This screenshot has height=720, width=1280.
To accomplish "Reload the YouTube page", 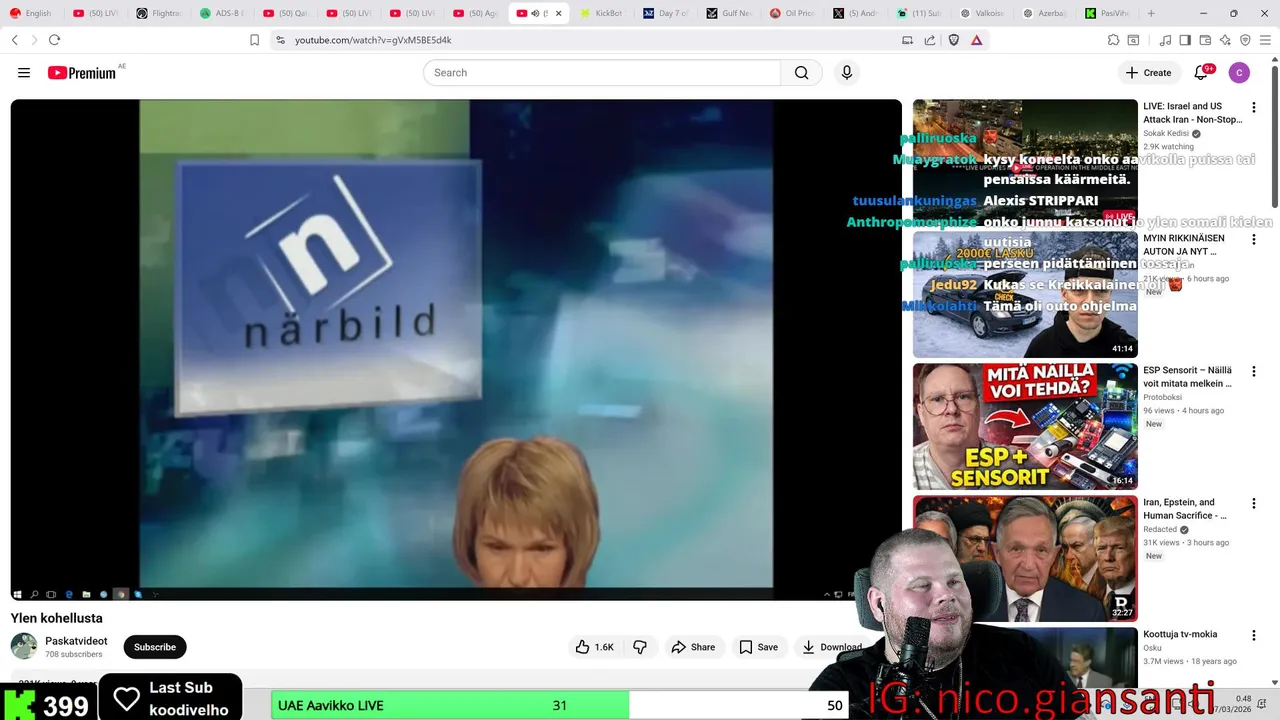I will coord(54,40).
